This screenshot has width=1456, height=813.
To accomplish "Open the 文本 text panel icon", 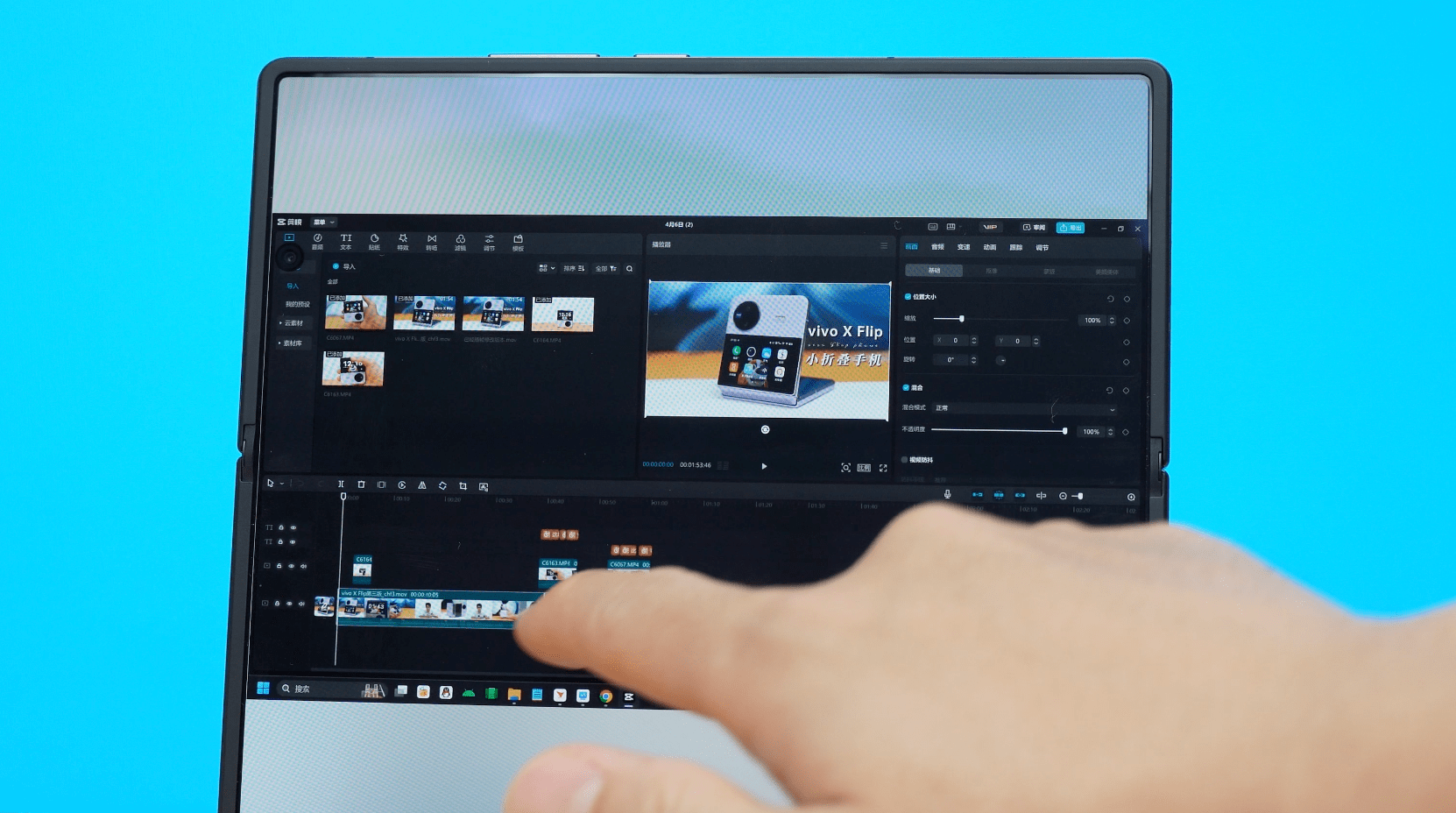I will [346, 241].
